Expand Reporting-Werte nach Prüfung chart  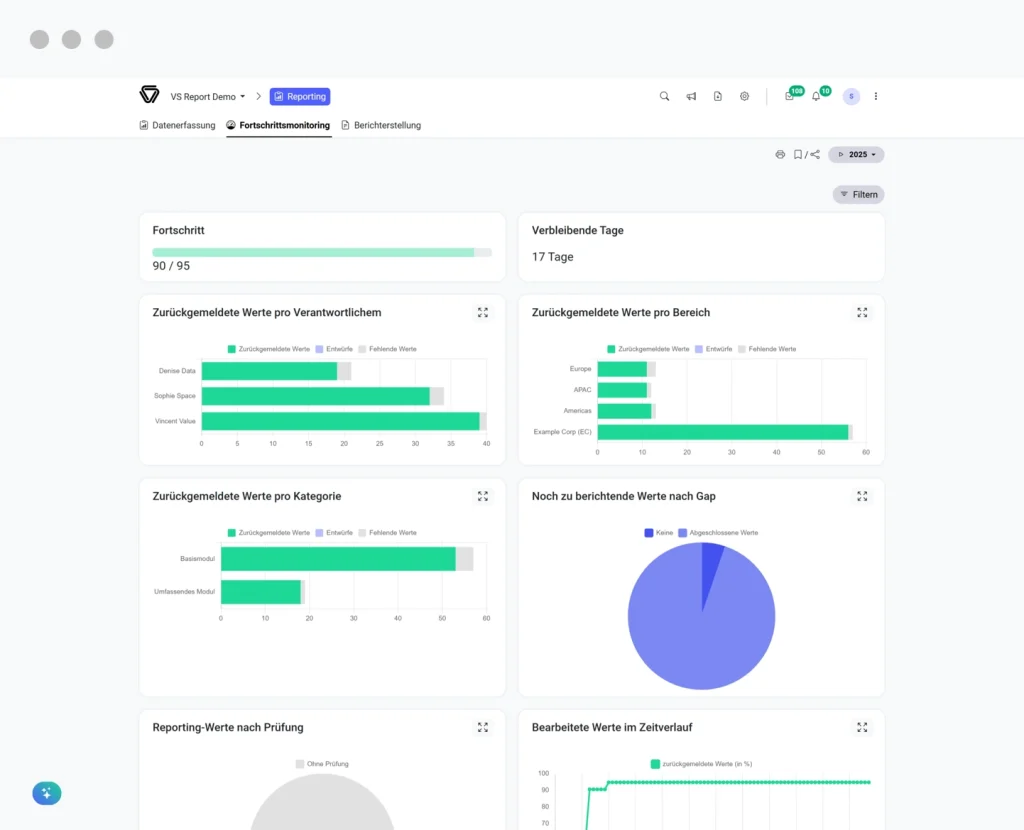point(483,727)
